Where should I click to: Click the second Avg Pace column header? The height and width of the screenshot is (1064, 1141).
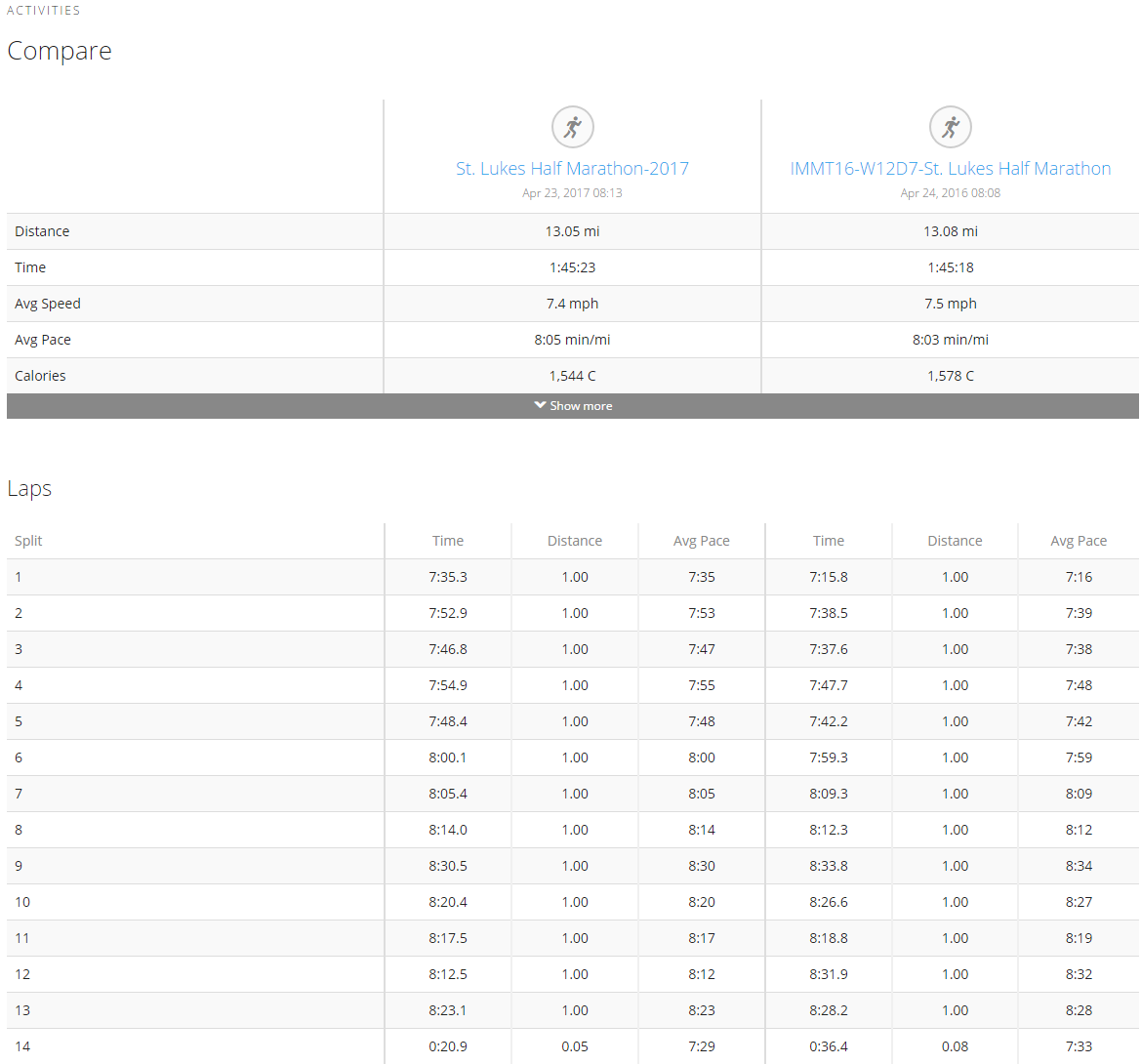pos(1079,541)
